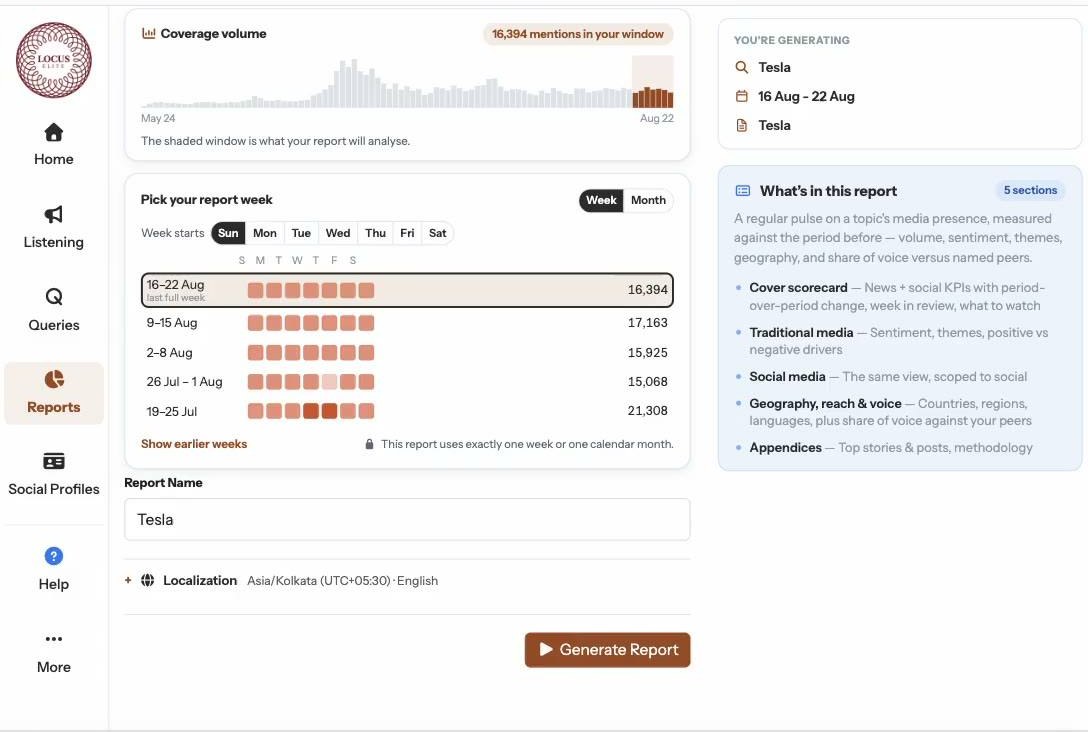Switch the period toggle to Week
The height and width of the screenshot is (732, 1088).
pos(601,200)
